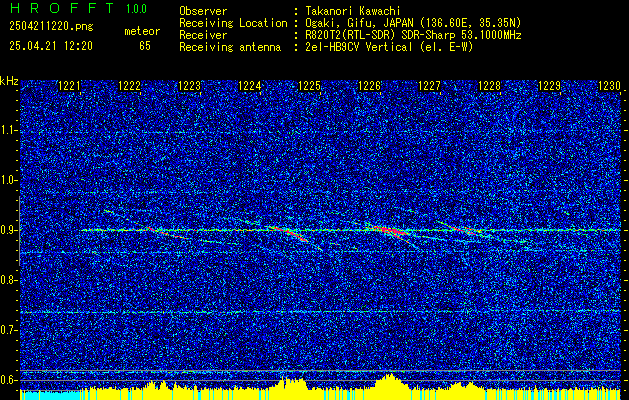Click the Receiver label
Image resolution: width=629 pixels, height=400 pixels.
click(203, 35)
